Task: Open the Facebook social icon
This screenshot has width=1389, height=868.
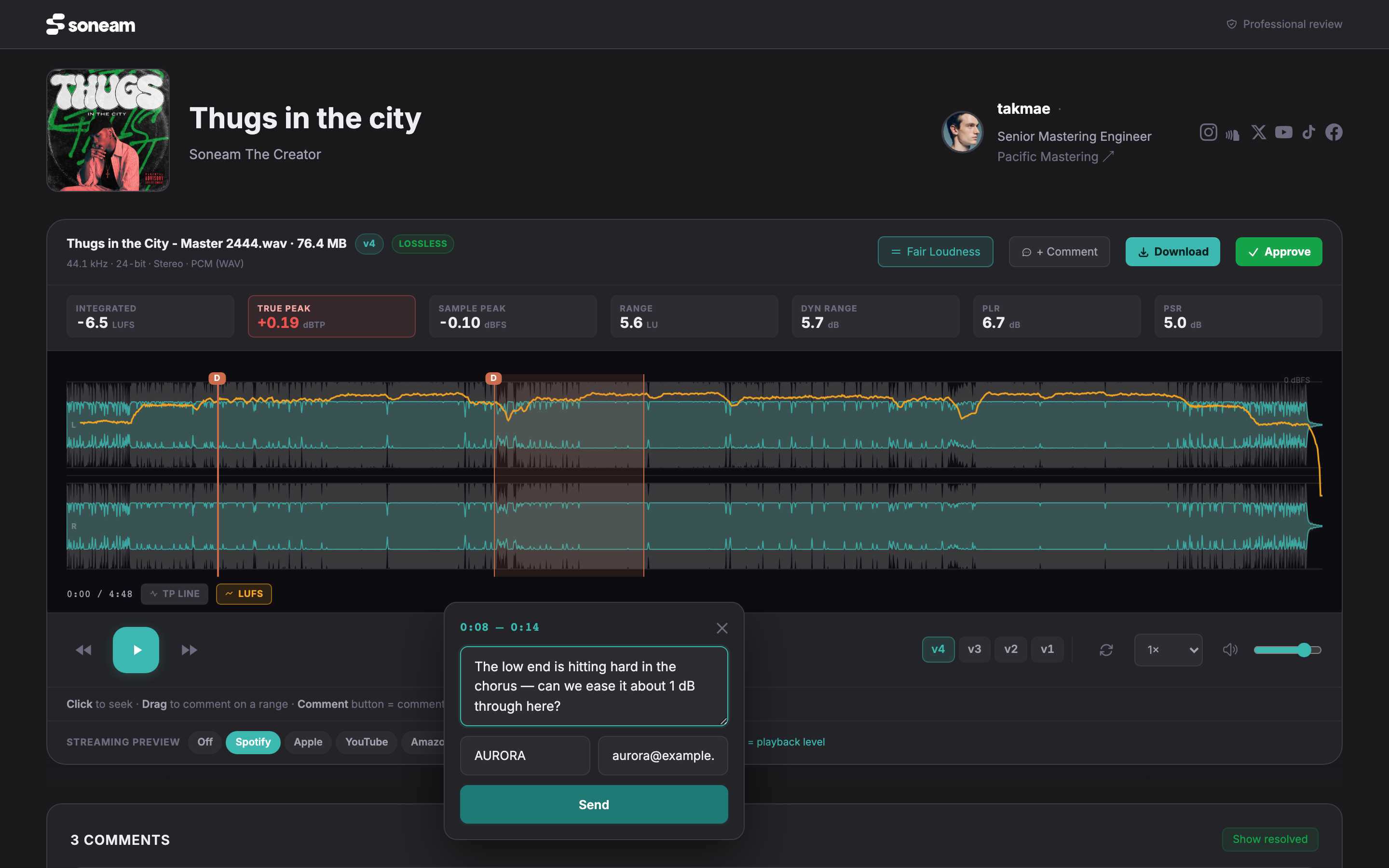Action: coord(1334,133)
